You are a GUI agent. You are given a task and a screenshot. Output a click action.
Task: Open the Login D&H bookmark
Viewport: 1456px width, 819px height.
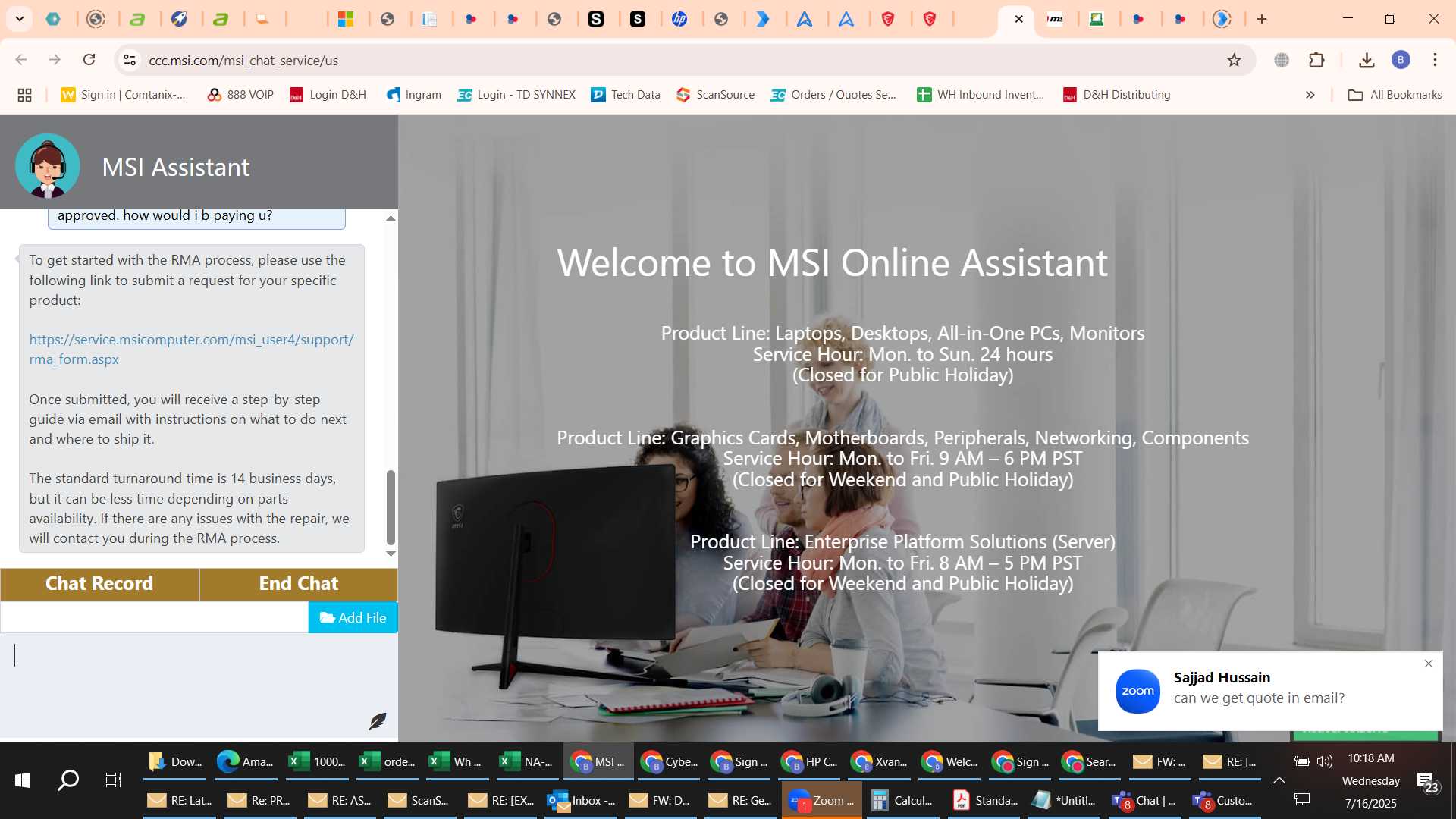point(328,95)
